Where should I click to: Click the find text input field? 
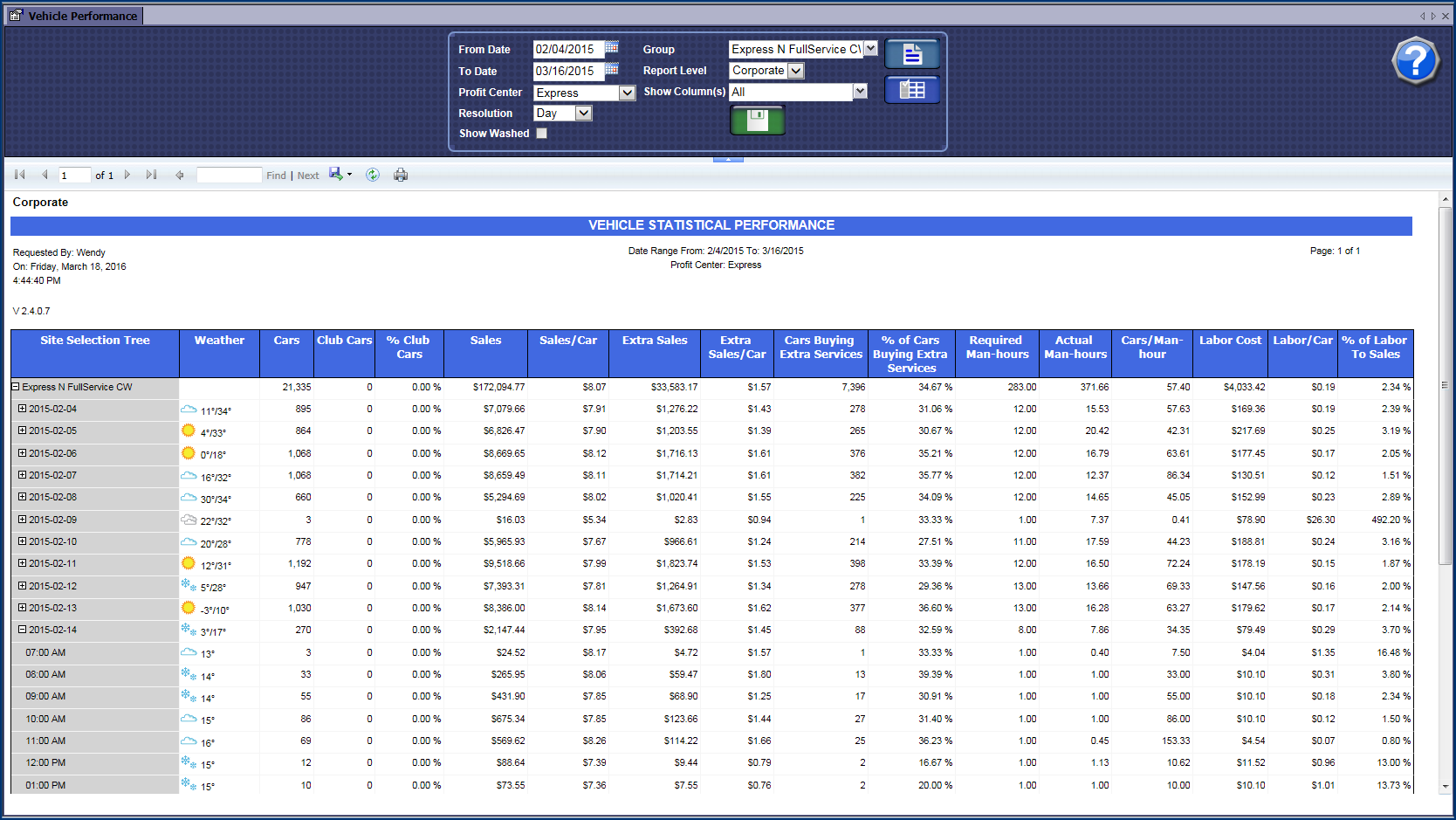coord(229,176)
